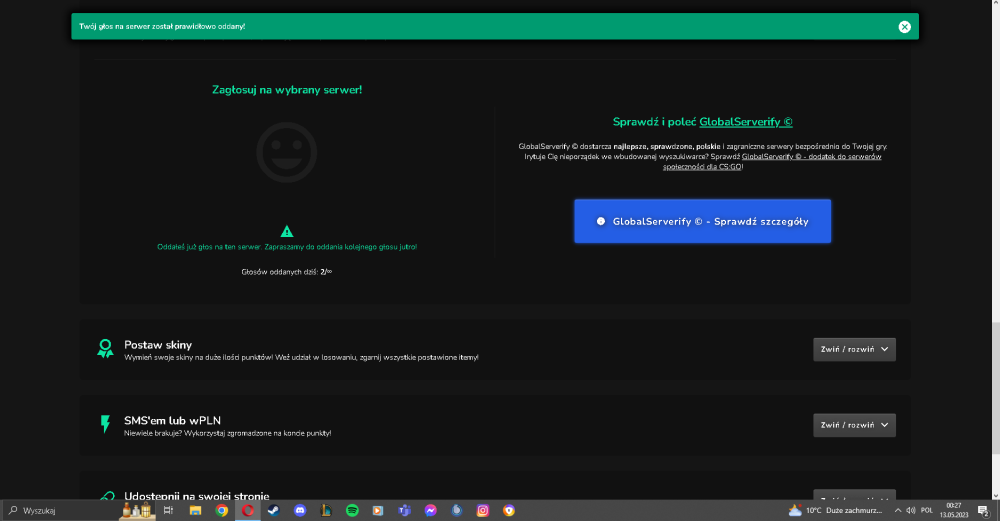Click the Postaw skiny section title
This screenshot has width=1000, height=521.
tap(158, 345)
